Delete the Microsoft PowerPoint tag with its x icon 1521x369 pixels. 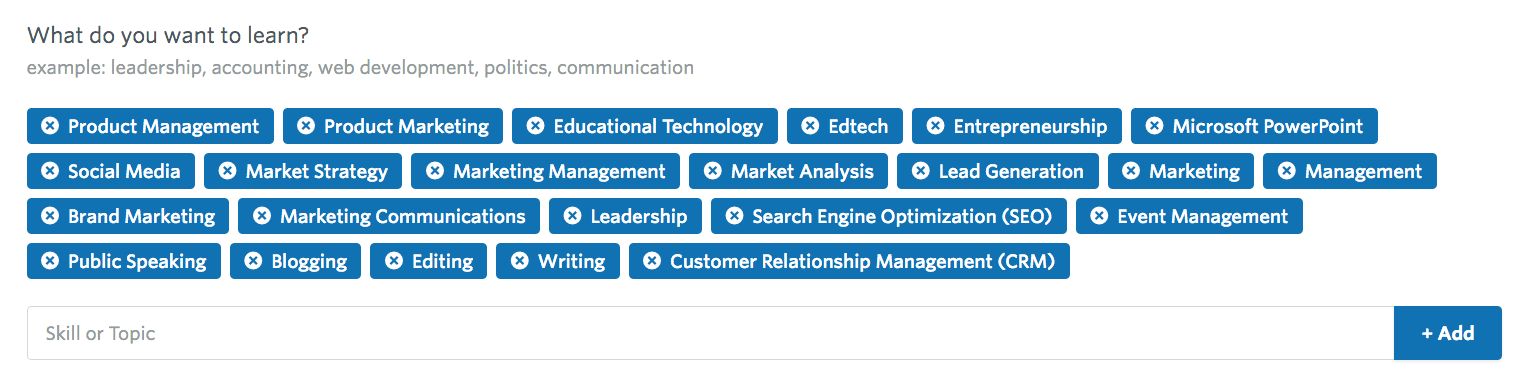click(x=1154, y=126)
